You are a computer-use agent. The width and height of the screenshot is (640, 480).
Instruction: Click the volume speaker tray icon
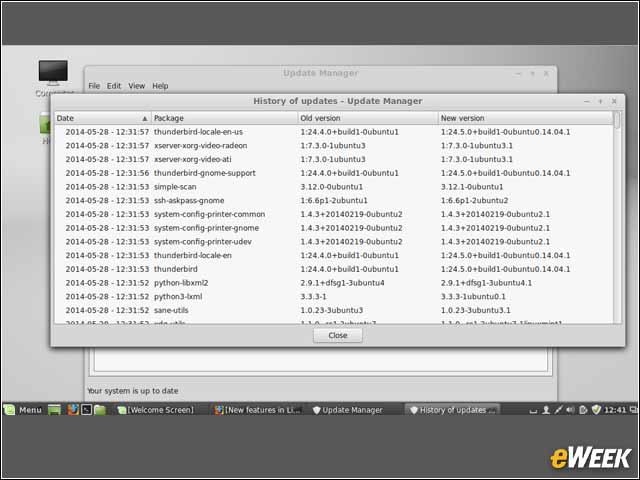(570, 409)
